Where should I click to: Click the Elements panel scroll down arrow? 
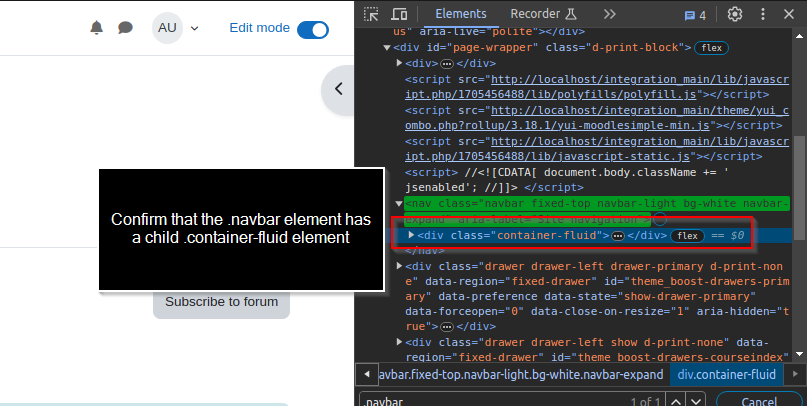click(799, 355)
